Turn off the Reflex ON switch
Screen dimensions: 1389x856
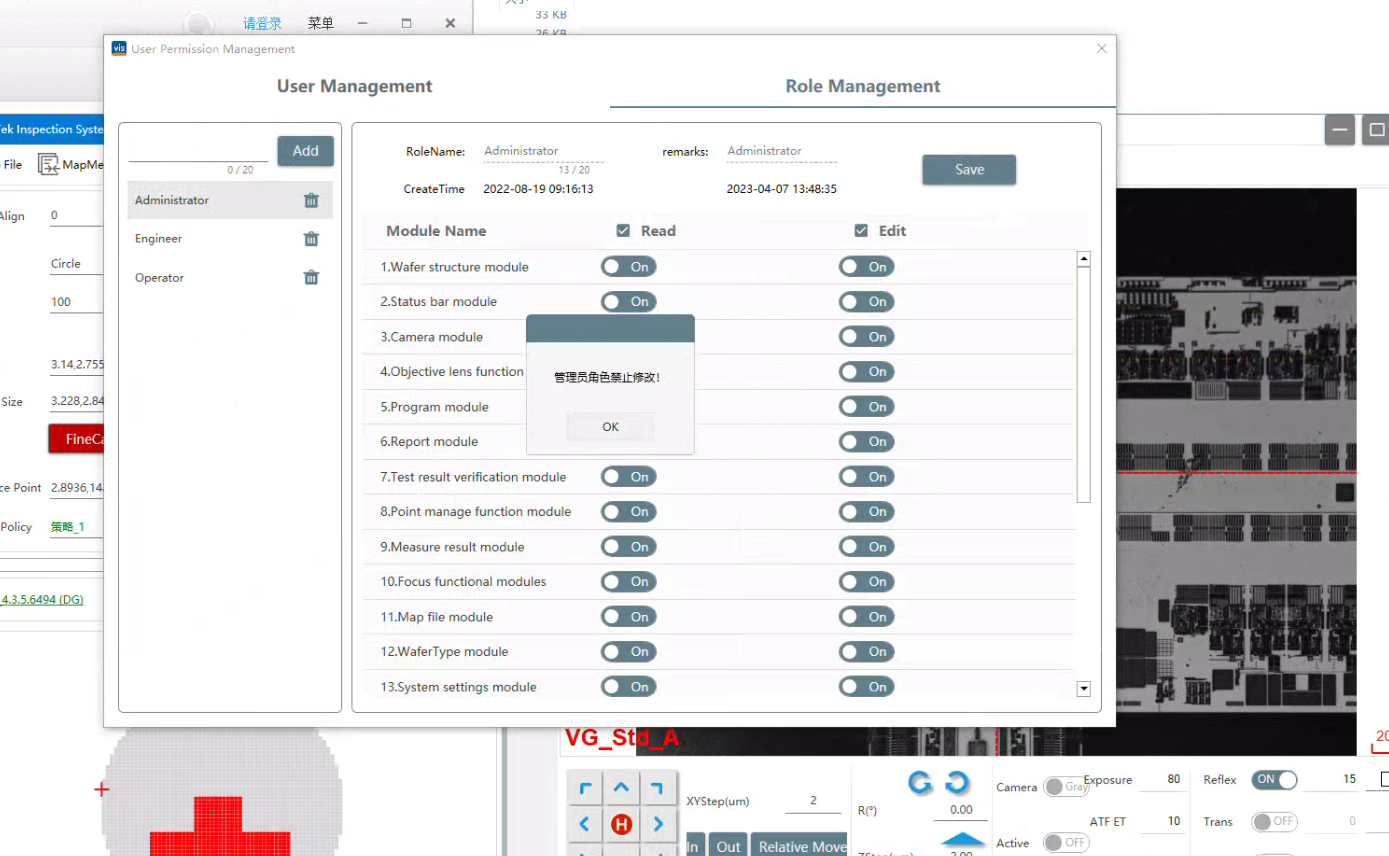pyautogui.click(x=1274, y=780)
